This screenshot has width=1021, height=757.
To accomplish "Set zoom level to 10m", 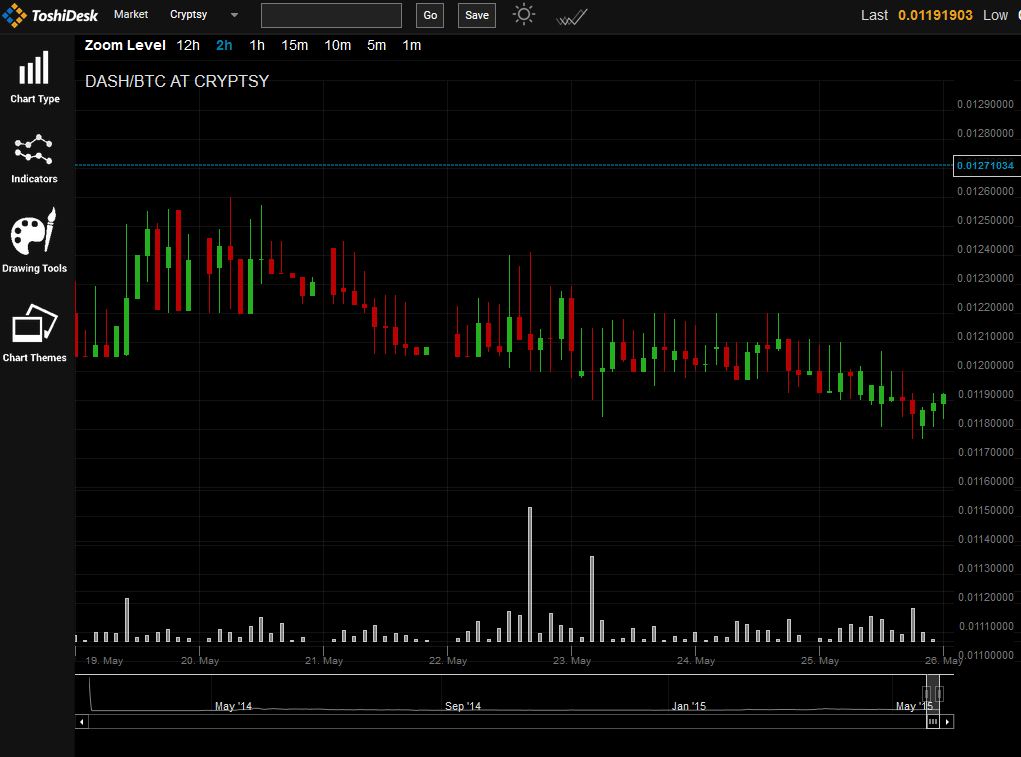I will click(337, 46).
